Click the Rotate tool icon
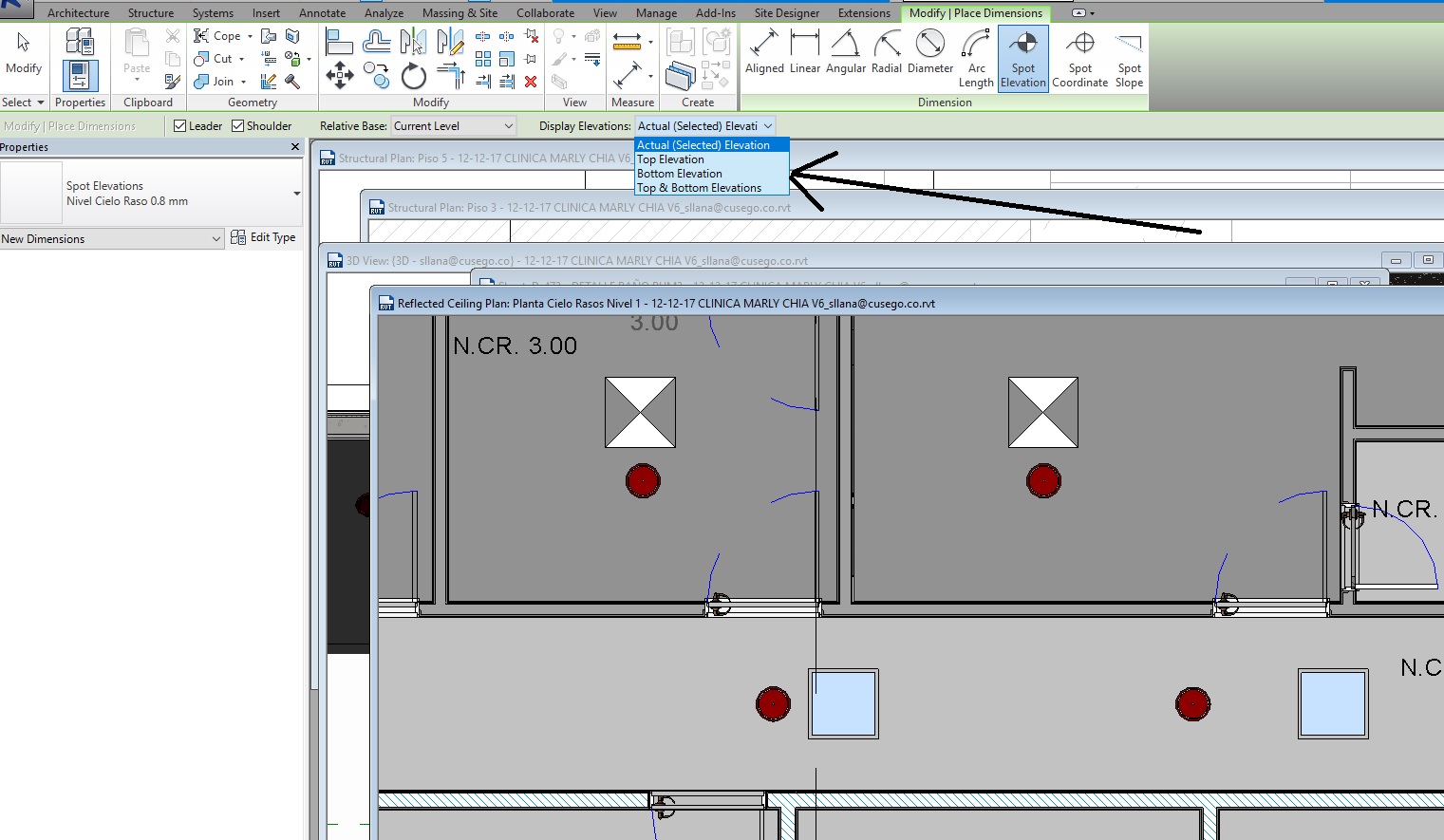The height and width of the screenshot is (840, 1444). click(x=413, y=76)
